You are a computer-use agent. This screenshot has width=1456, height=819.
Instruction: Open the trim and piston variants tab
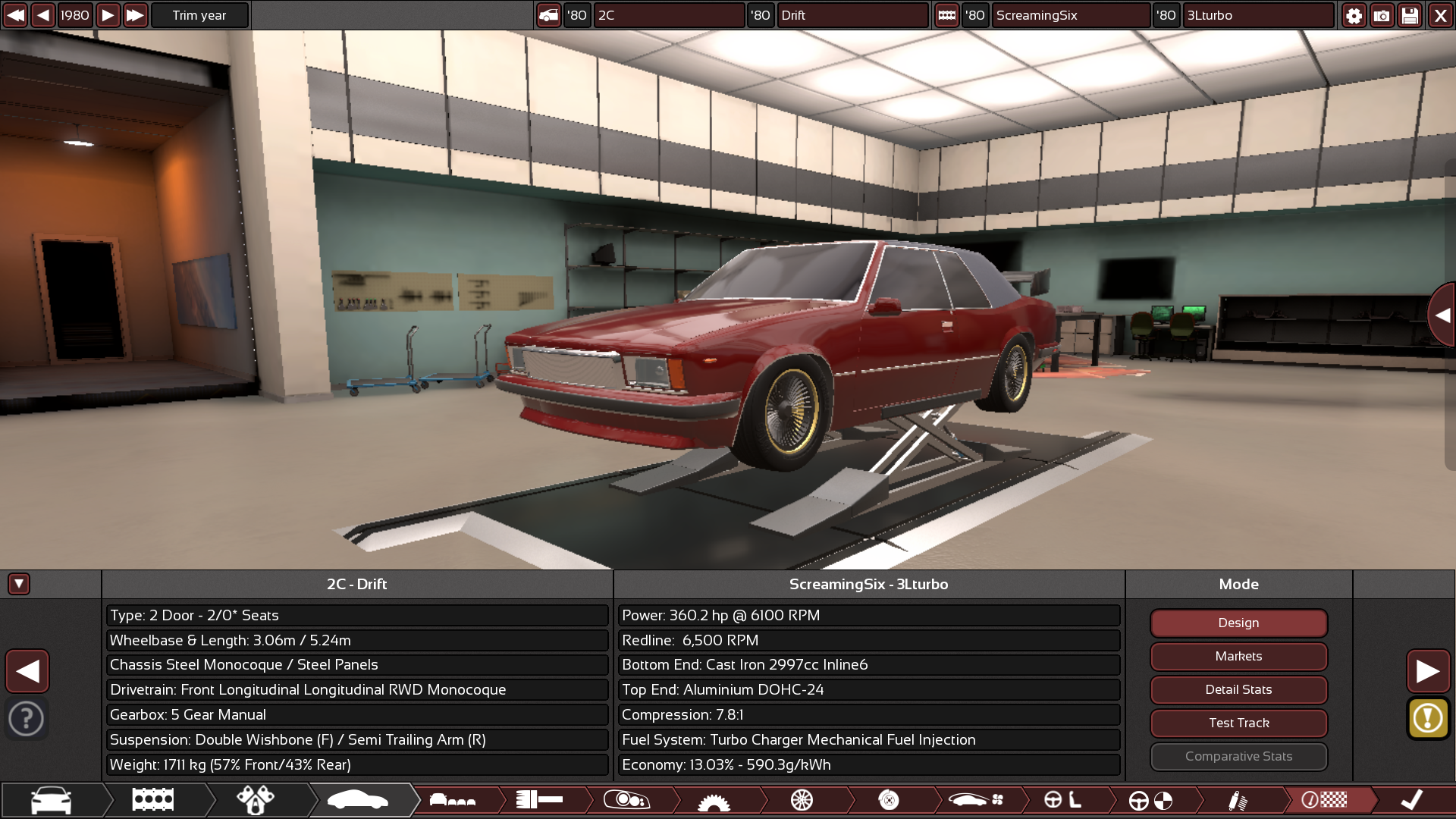point(256,800)
